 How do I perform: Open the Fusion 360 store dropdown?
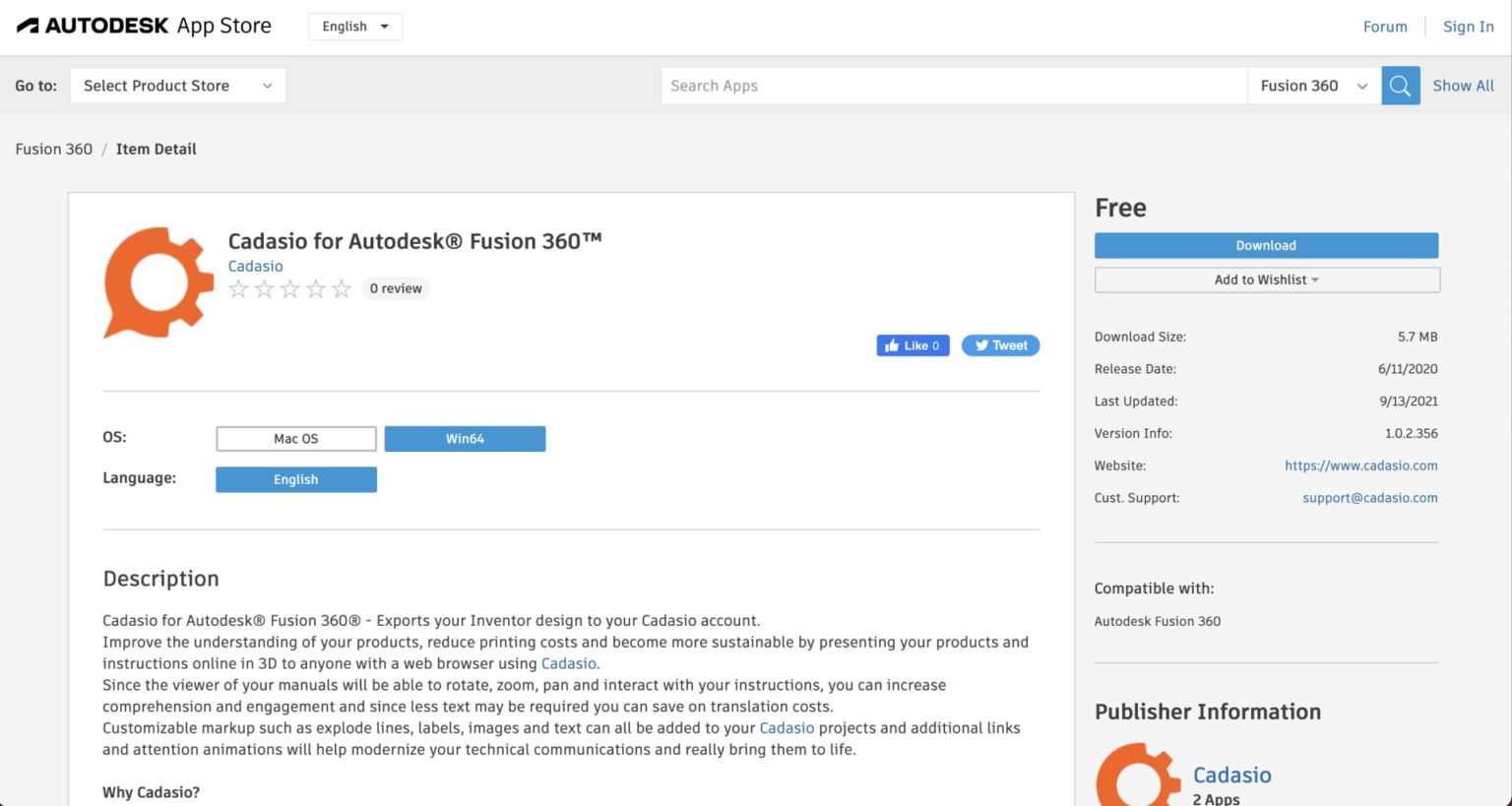coord(1313,86)
